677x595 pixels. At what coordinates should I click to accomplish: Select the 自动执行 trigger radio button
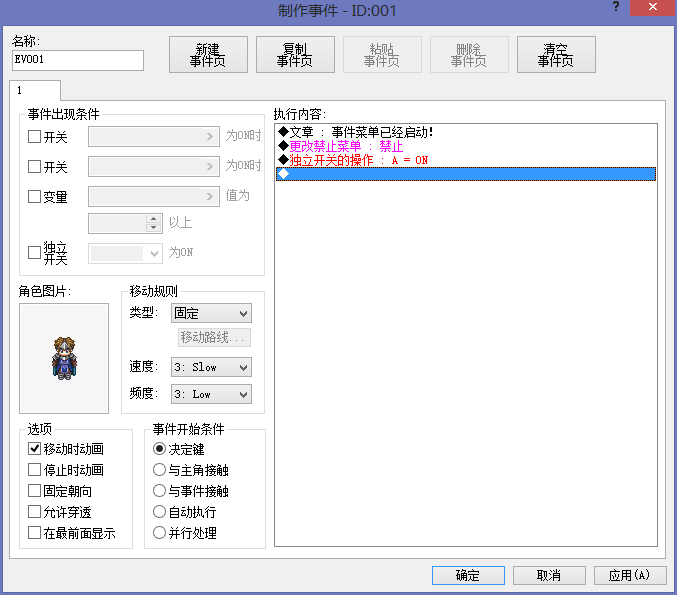(x=159, y=512)
